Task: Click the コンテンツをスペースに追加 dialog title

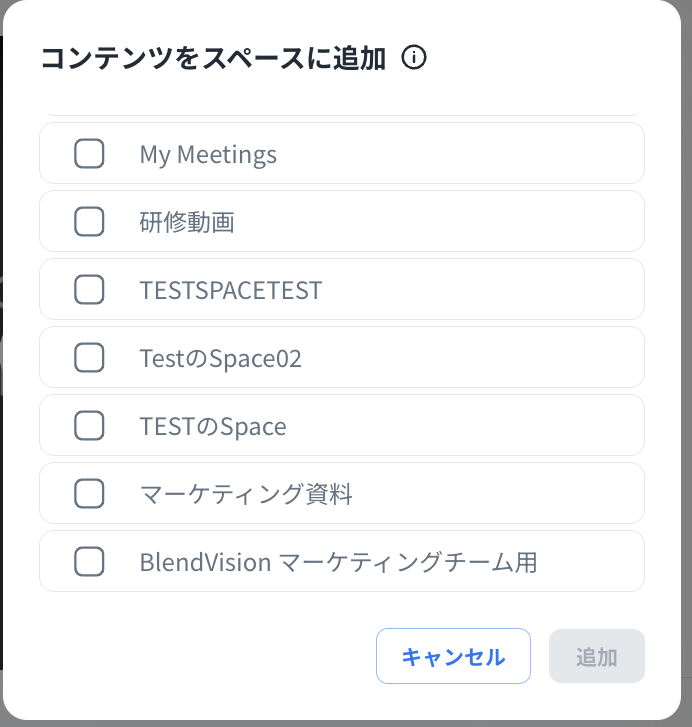Action: [x=213, y=59]
